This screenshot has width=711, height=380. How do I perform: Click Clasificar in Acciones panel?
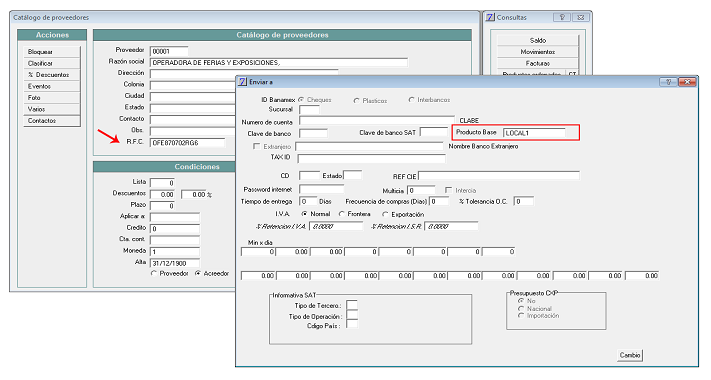click(52, 63)
